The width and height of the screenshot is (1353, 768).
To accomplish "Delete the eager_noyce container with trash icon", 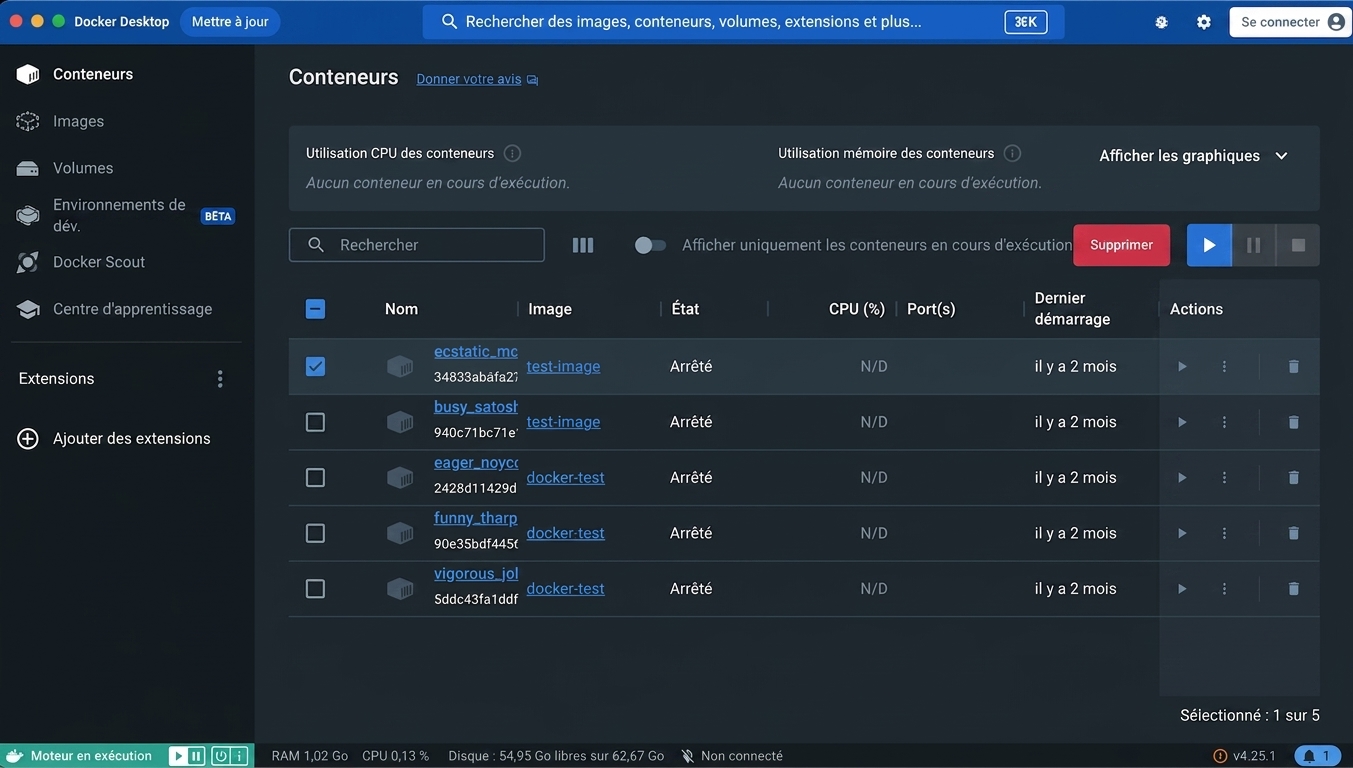I will [1293, 478].
